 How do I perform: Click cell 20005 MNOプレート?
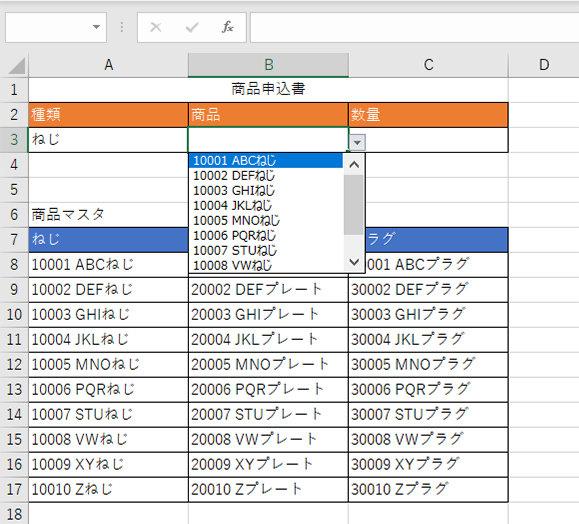(x=268, y=364)
